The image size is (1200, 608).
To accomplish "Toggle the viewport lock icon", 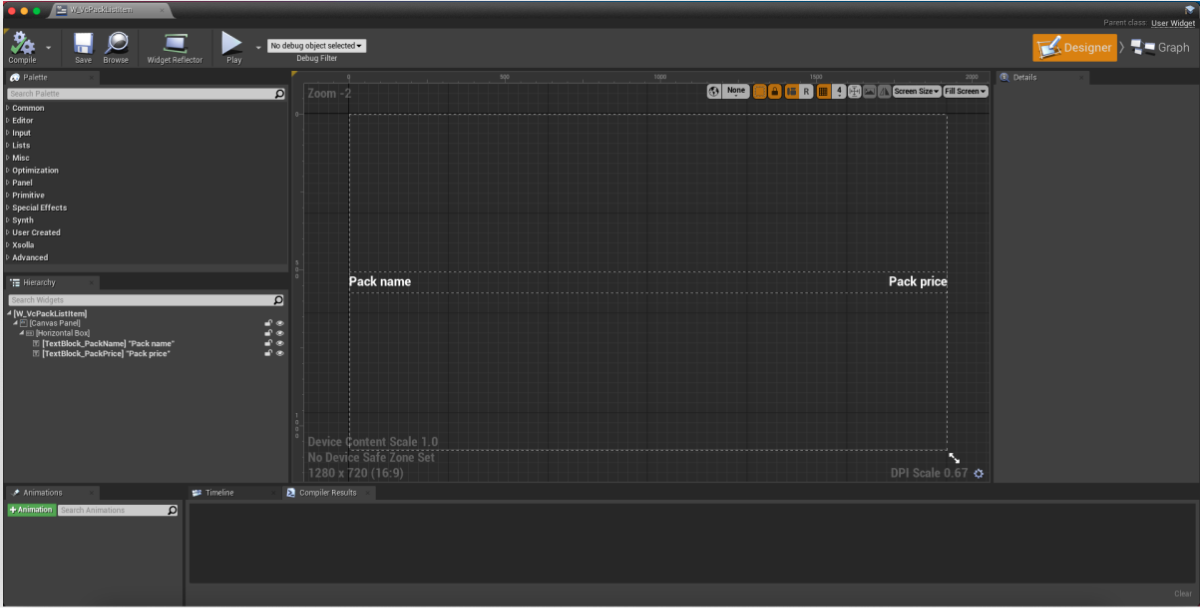I will pos(774,91).
